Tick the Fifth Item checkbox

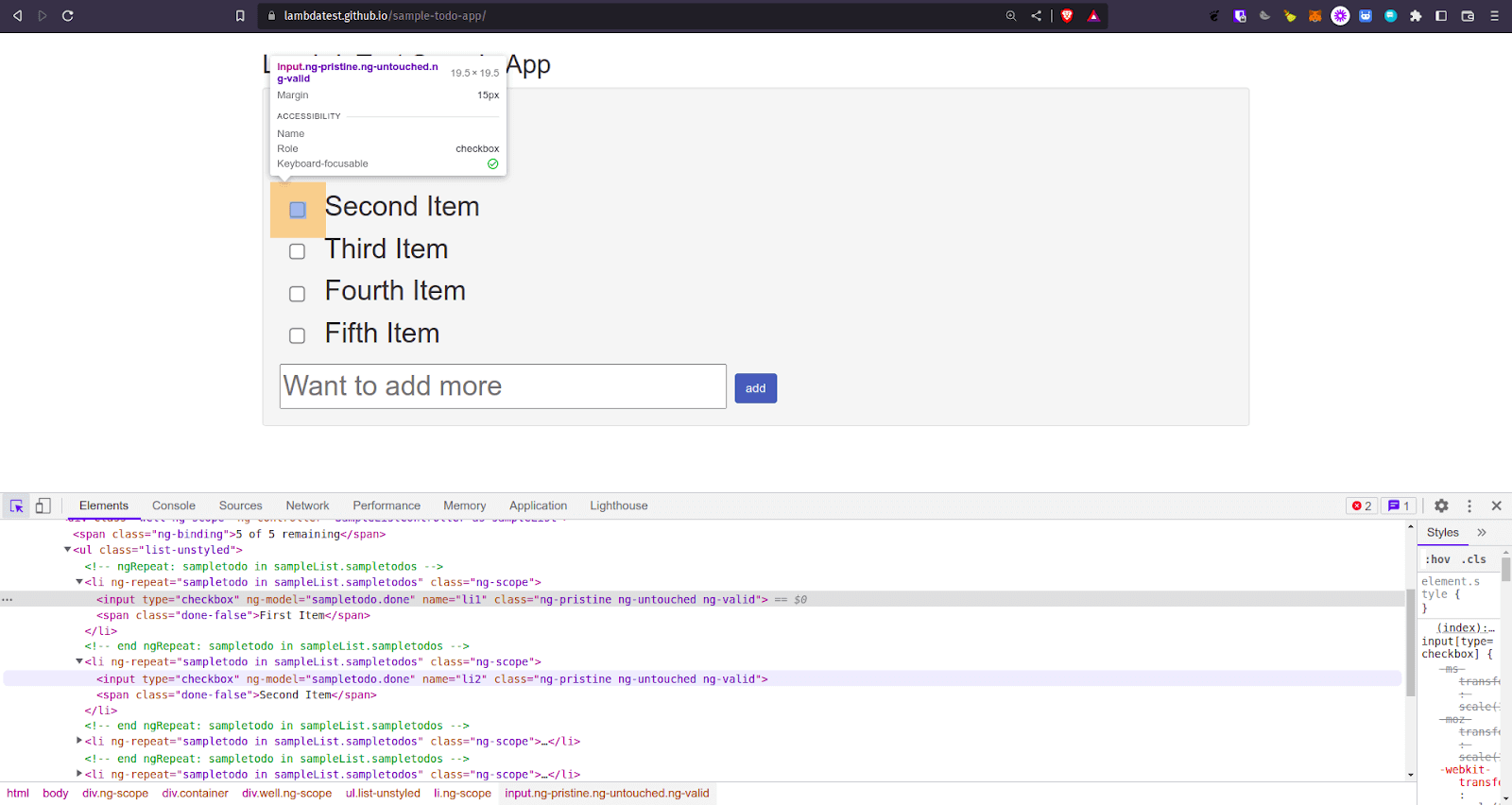(297, 335)
